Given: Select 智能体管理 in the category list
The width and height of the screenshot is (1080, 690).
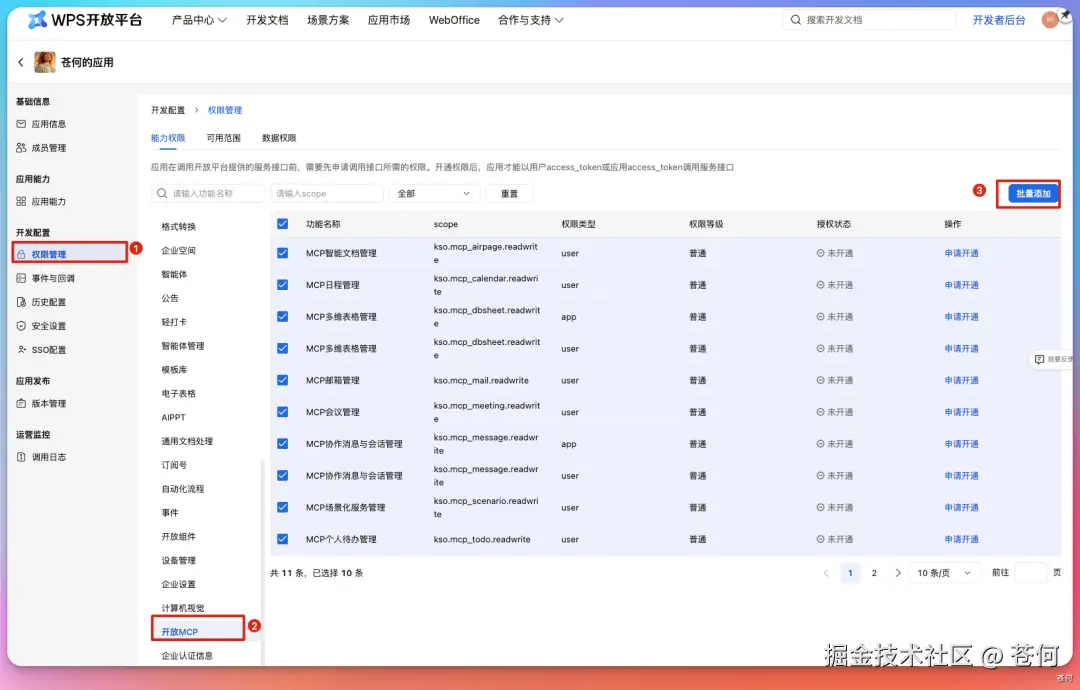Looking at the screenshot, I should point(183,346).
